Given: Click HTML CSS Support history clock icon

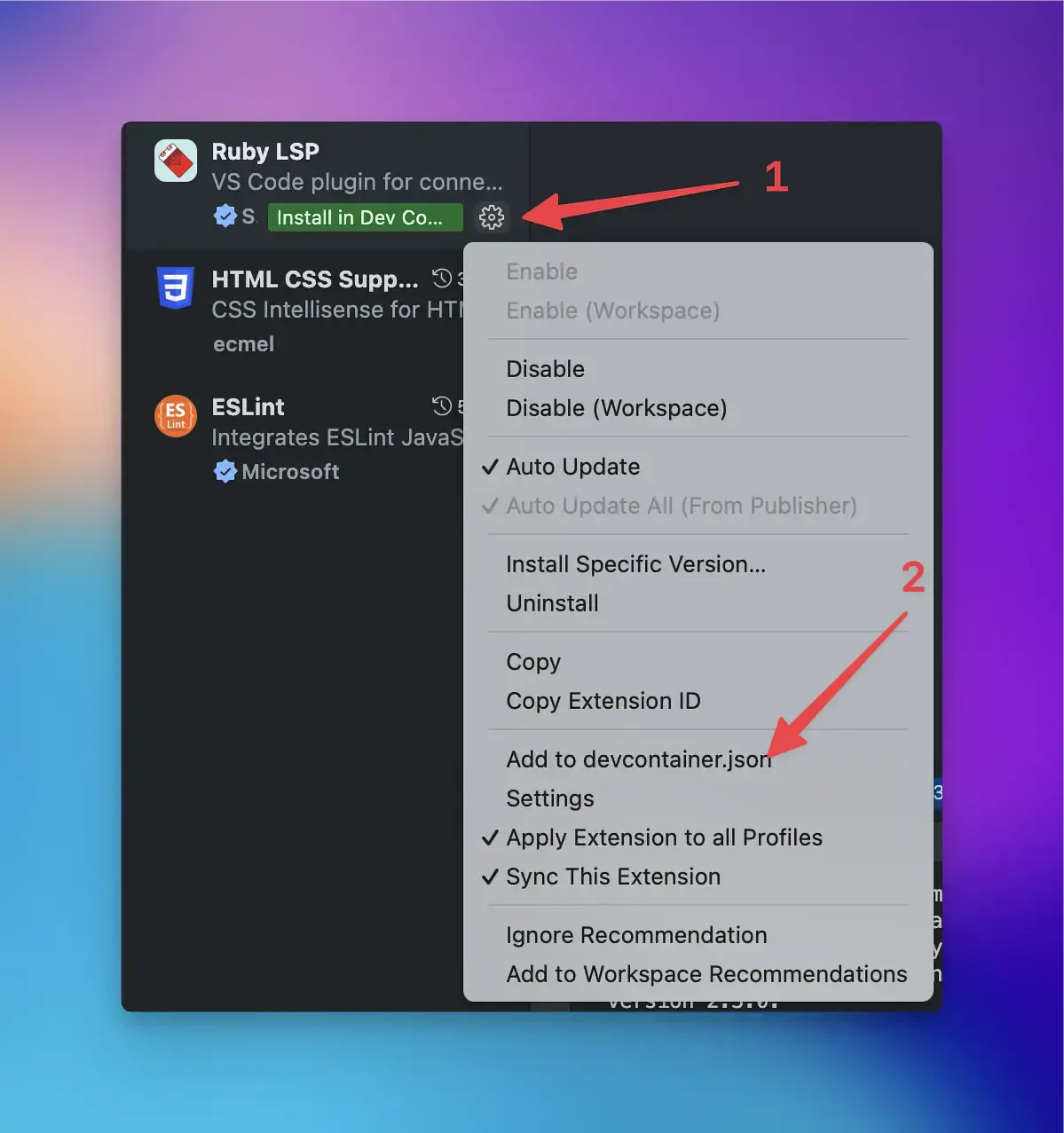Looking at the screenshot, I should click(442, 279).
